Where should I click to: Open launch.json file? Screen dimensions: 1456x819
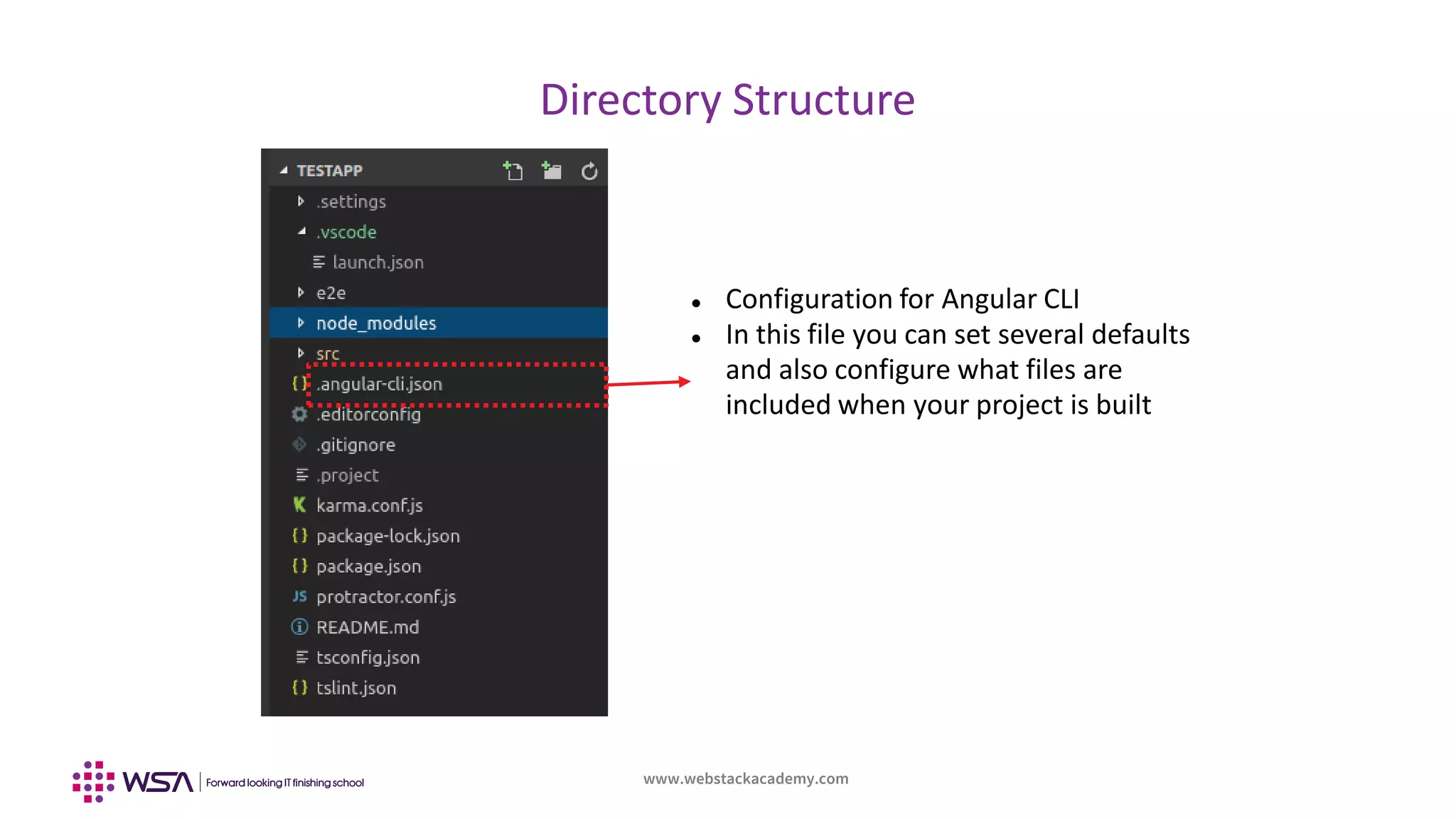point(378,262)
